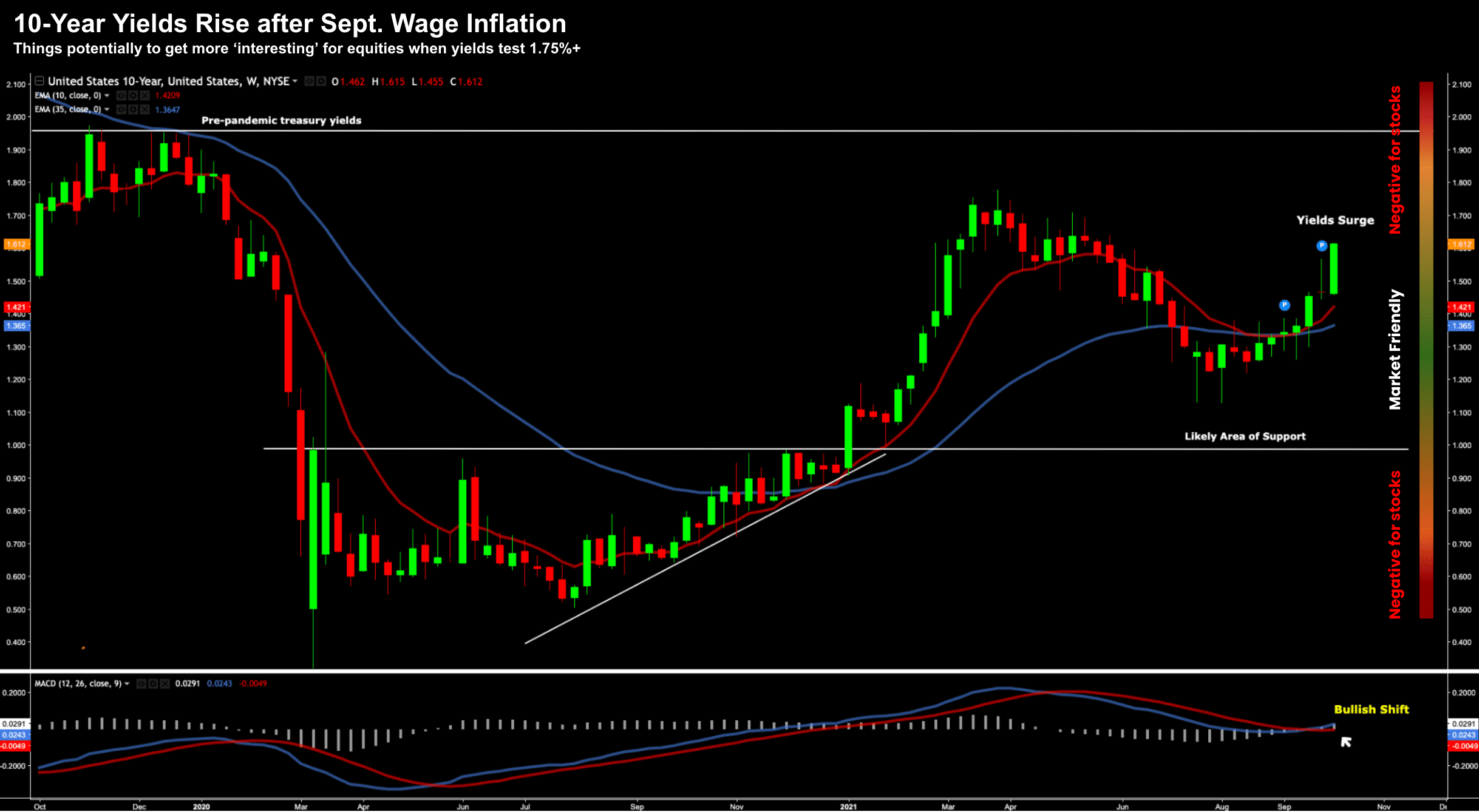Remove the EMA 35 indicator
This screenshot has height=812, width=1479.
(x=144, y=109)
